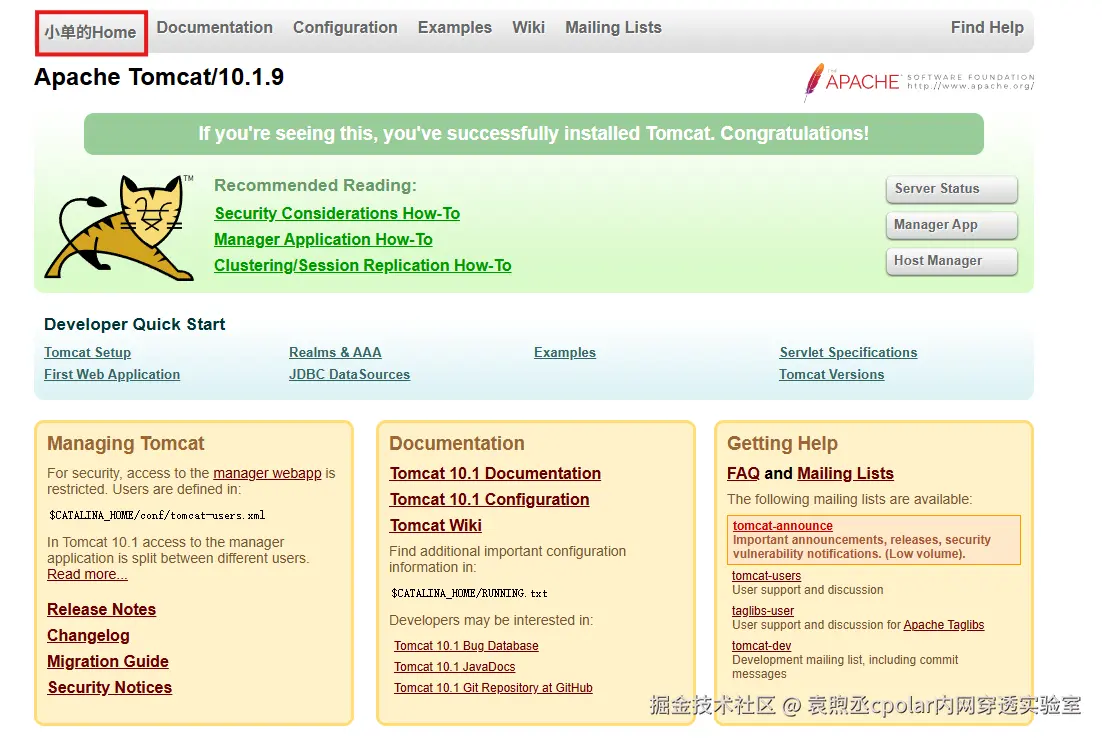
Task: Click the $CATALINA_HOME/conf/tomcat-users.xml path text
Action: coord(157,515)
